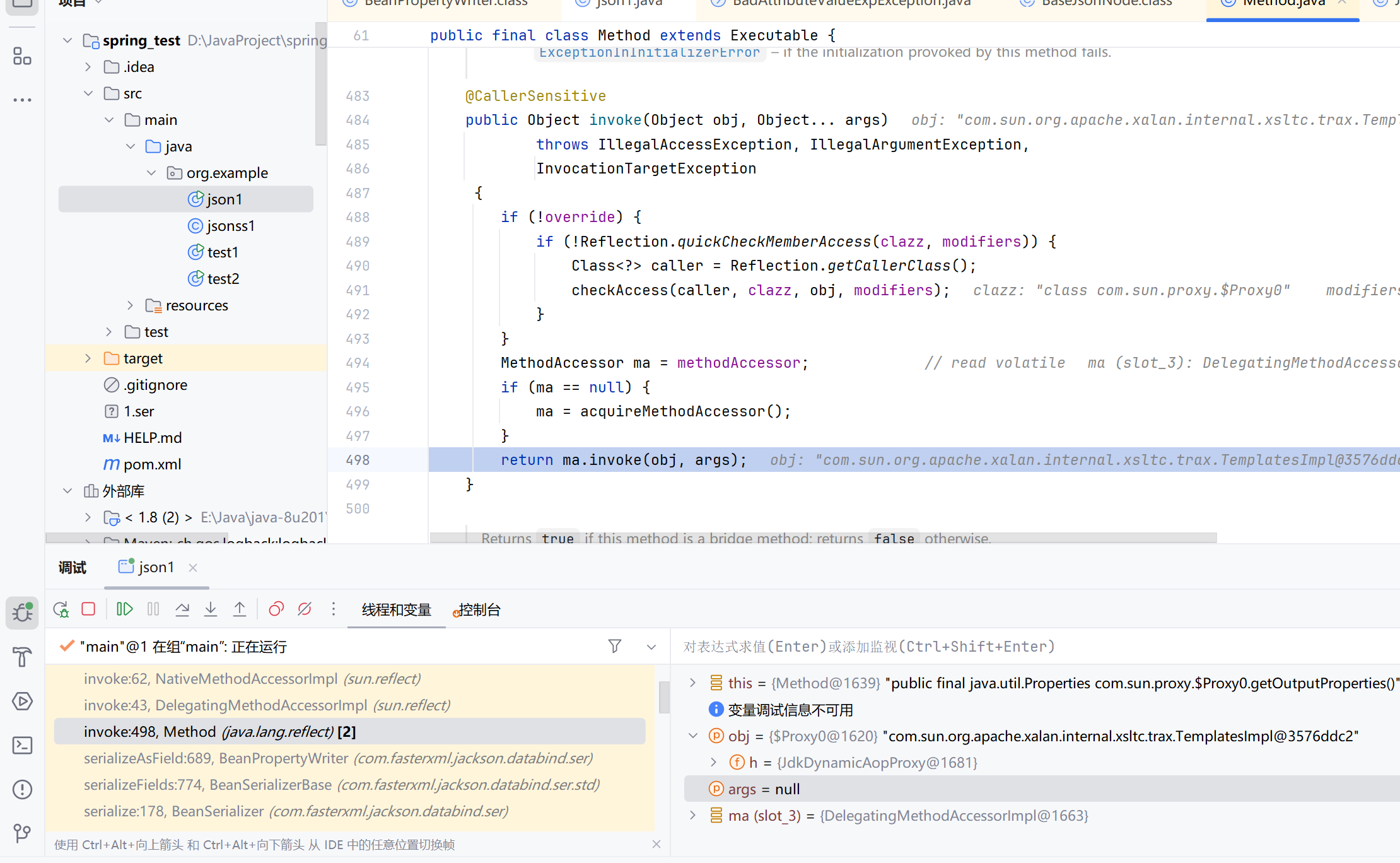Expand the ma (slot_3) variable
1400x863 pixels.
click(x=692, y=815)
